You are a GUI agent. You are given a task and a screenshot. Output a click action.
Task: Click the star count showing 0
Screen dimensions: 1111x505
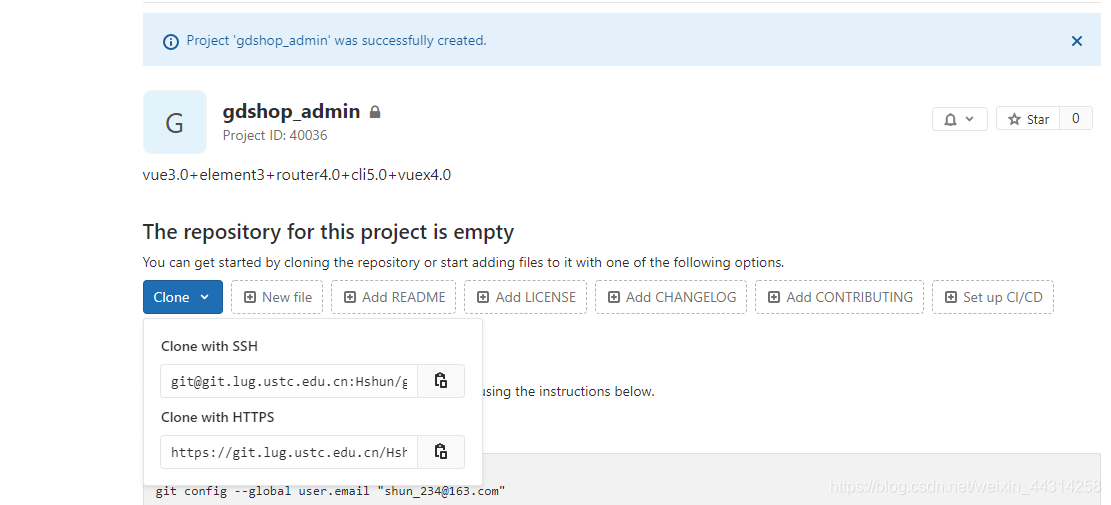point(1076,119)
